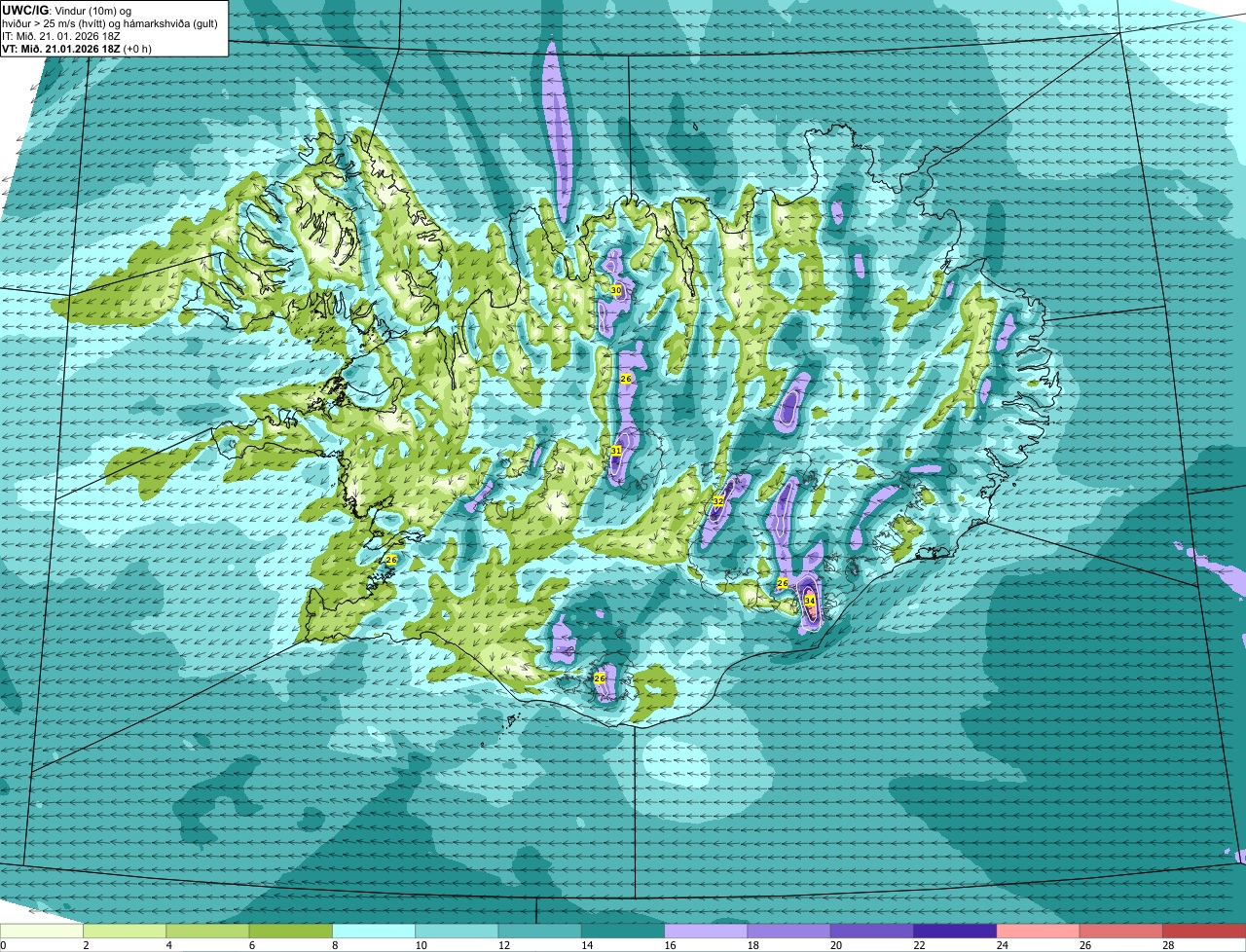
Task: Select the 10–12 legend color swatch
Action: (457, 932)
